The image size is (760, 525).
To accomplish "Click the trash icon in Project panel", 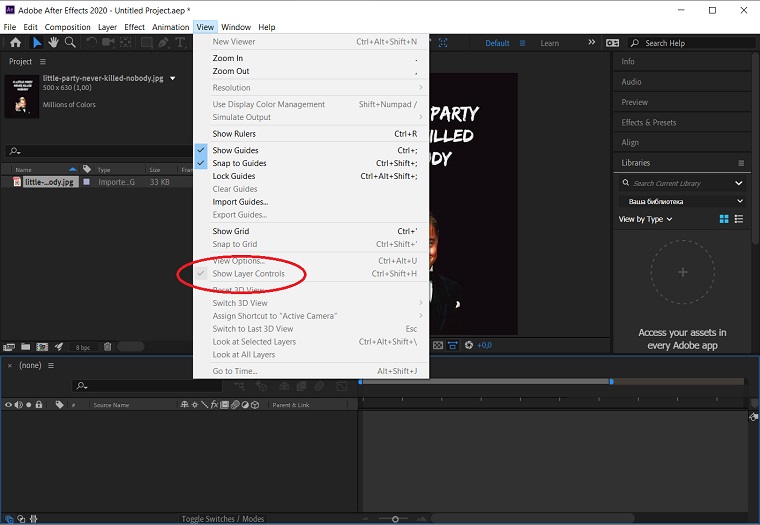I will pyautogui.click(x=107, y=346).
